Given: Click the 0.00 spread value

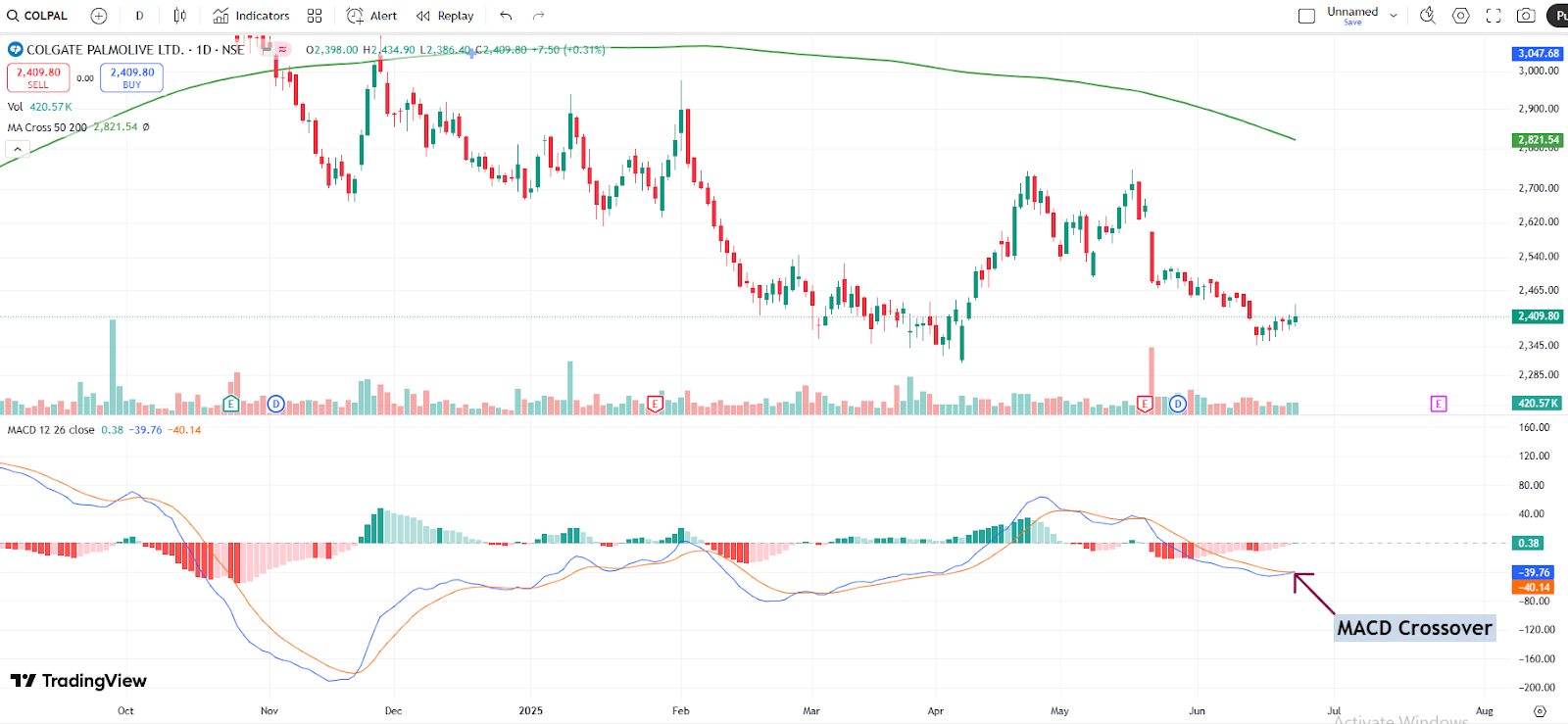Looking at the screenshot, I should 85,78.
